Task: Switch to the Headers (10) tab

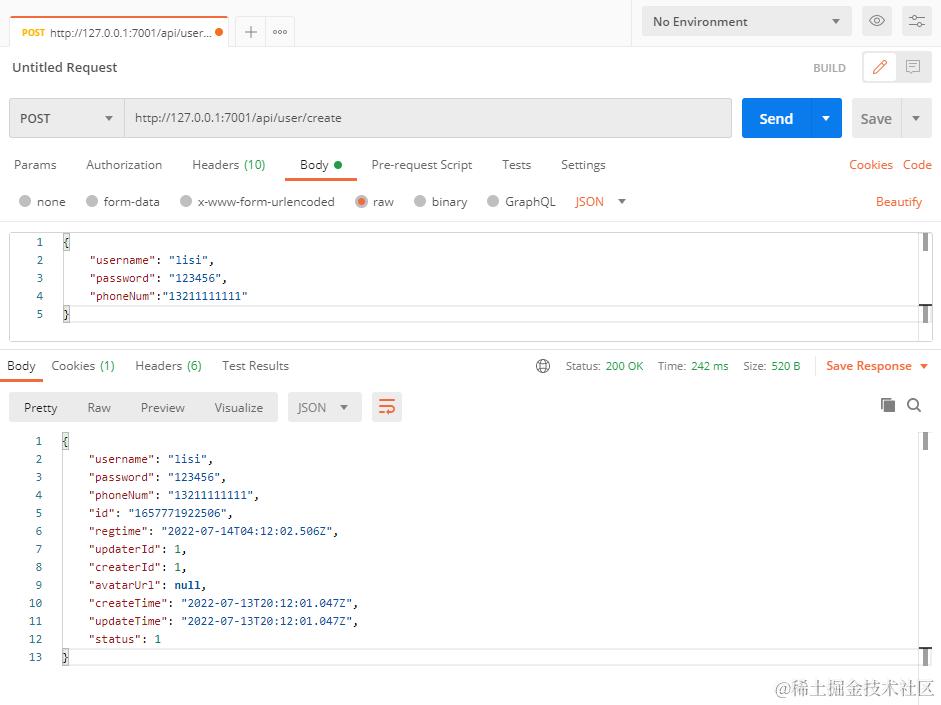Action: [229, 165]
